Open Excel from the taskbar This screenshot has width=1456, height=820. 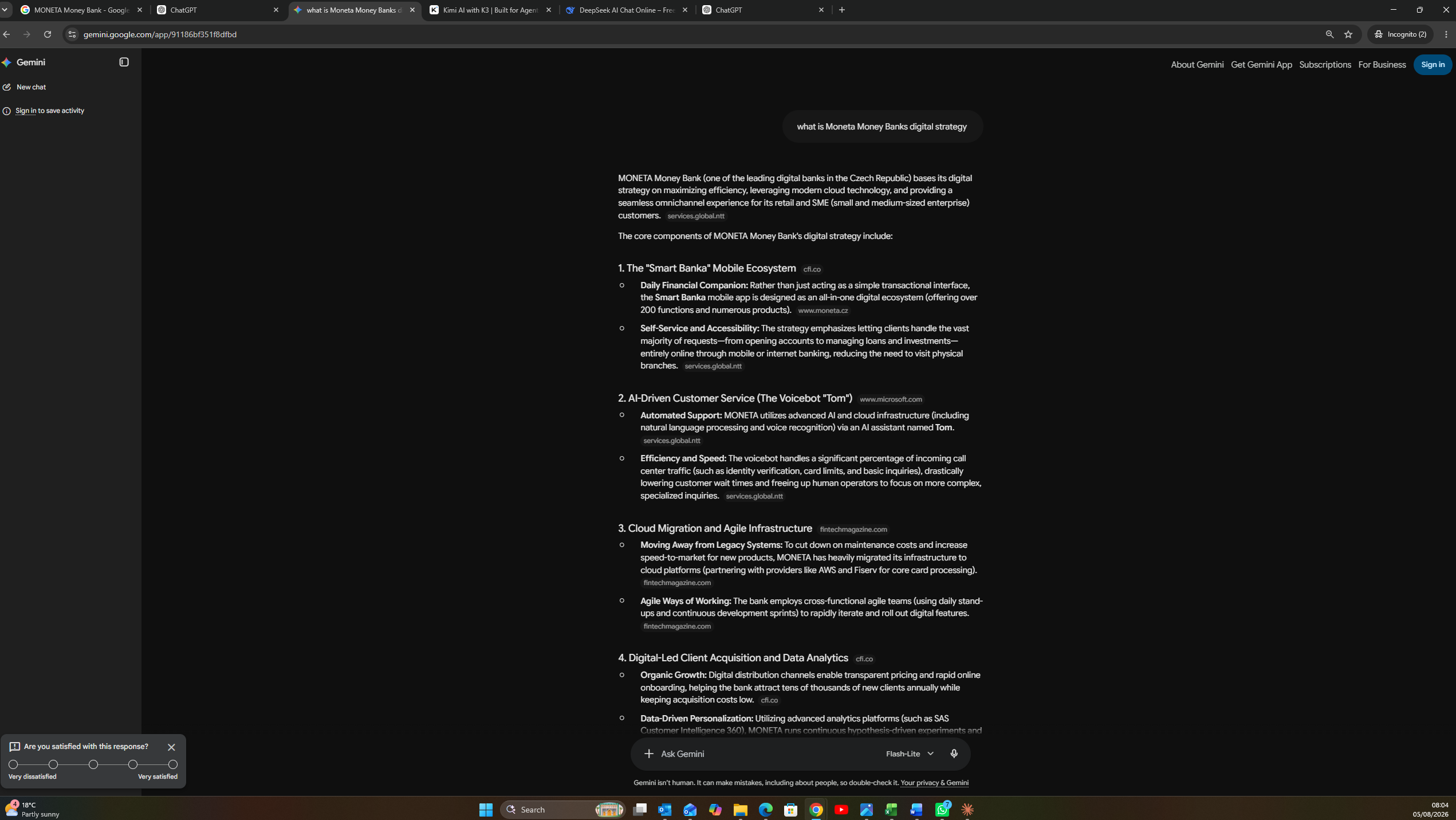[x=892, y=810]
